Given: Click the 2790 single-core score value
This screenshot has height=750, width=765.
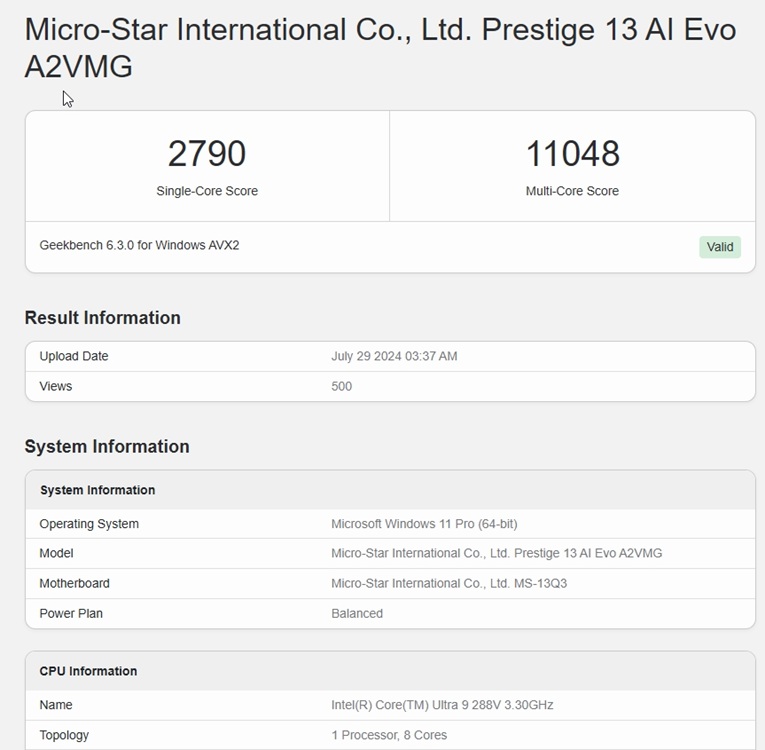Looking at the screenshot, I should [x=207, y=154].
